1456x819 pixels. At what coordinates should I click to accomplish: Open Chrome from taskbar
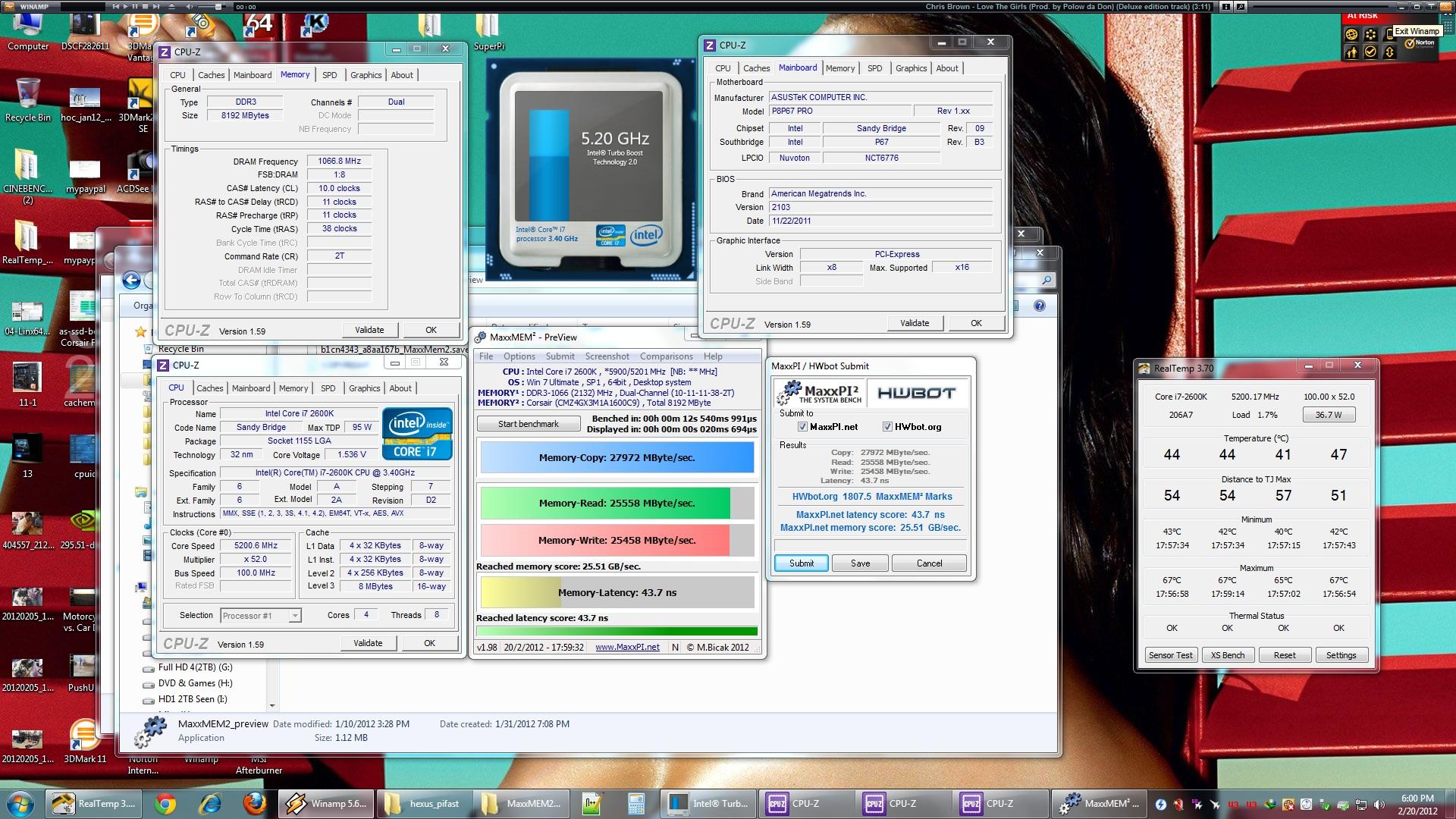pyautogui.click(x=165, y=803)
